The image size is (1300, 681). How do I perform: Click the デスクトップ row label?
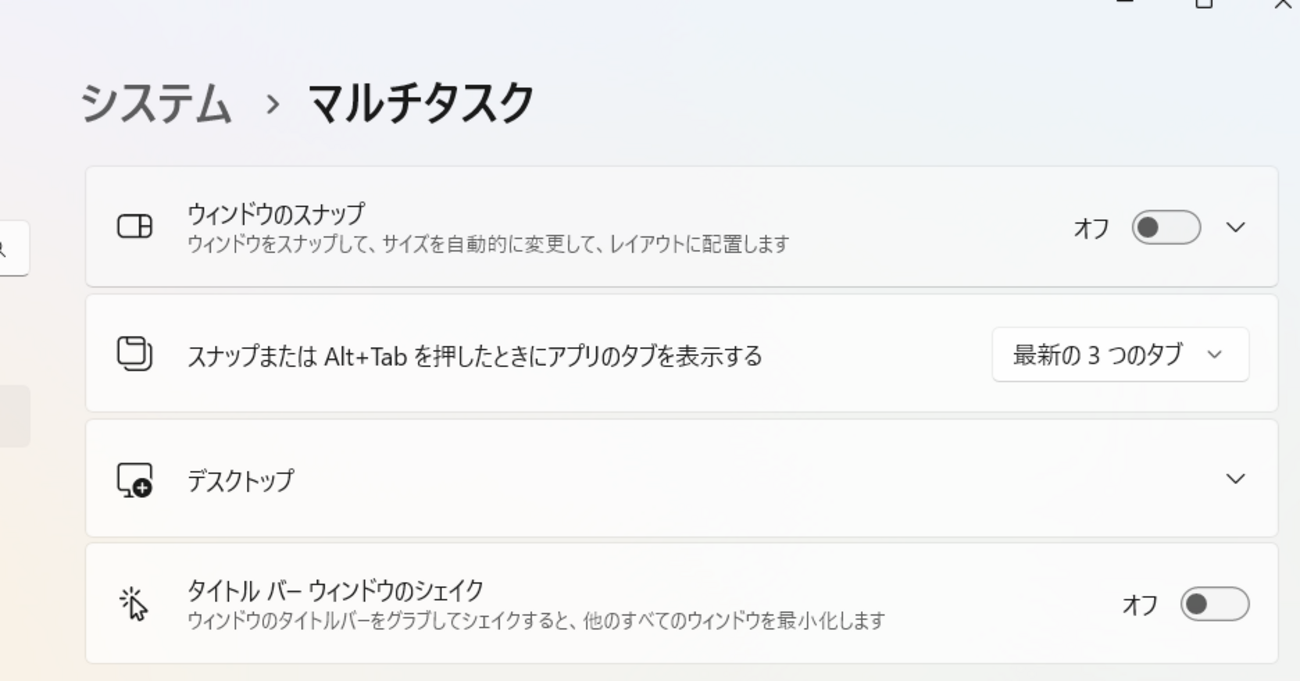point(241,481)
